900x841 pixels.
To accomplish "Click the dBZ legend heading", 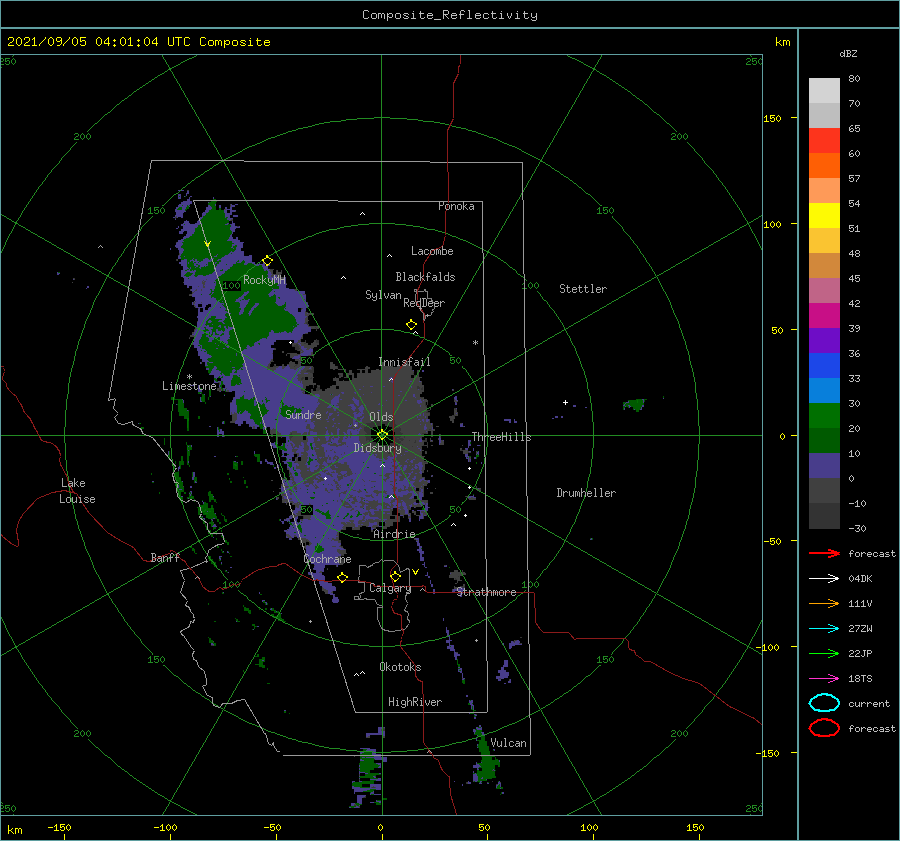I will click(x=848, y=53).
